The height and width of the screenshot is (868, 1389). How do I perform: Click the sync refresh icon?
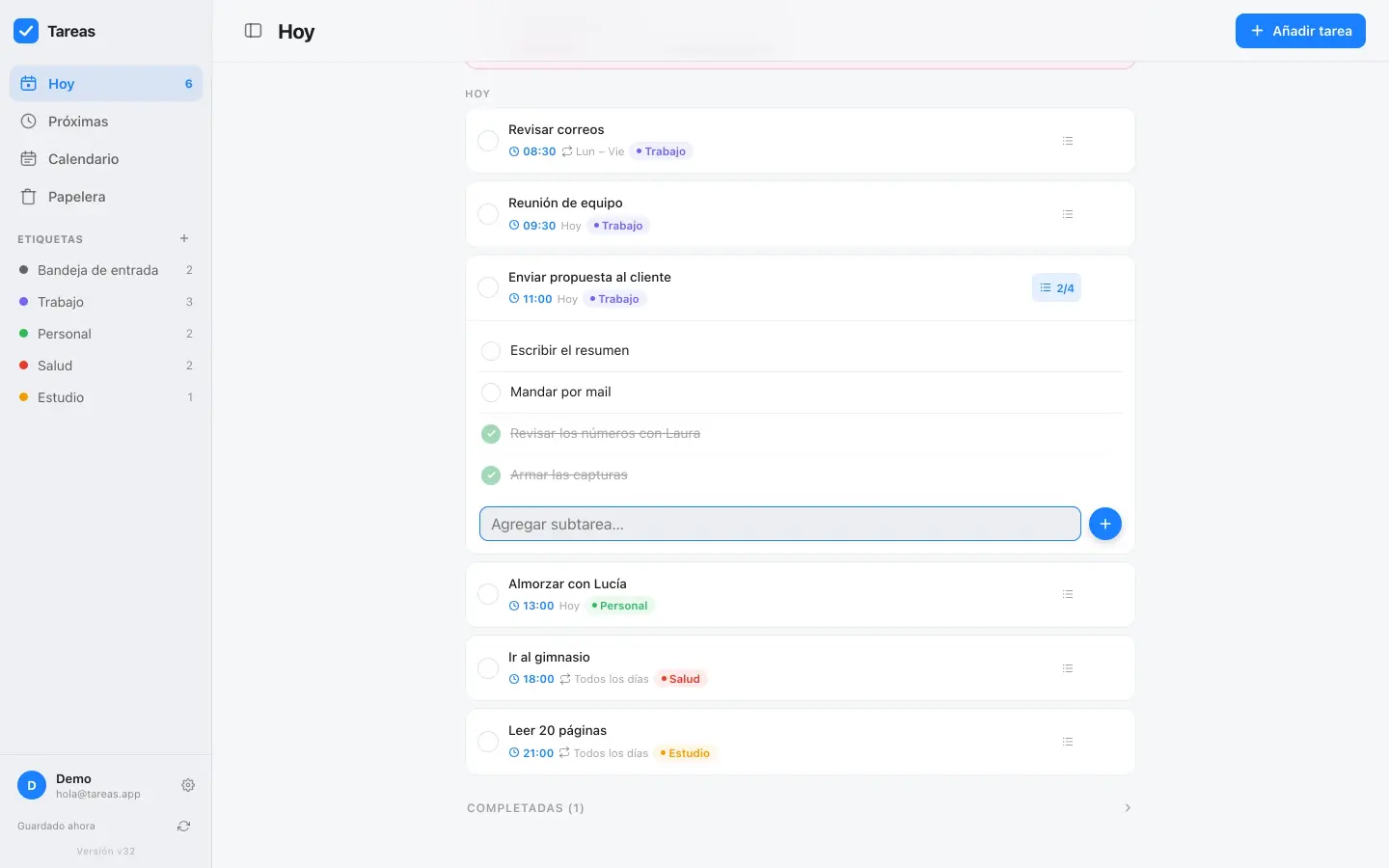pos(183,826)
